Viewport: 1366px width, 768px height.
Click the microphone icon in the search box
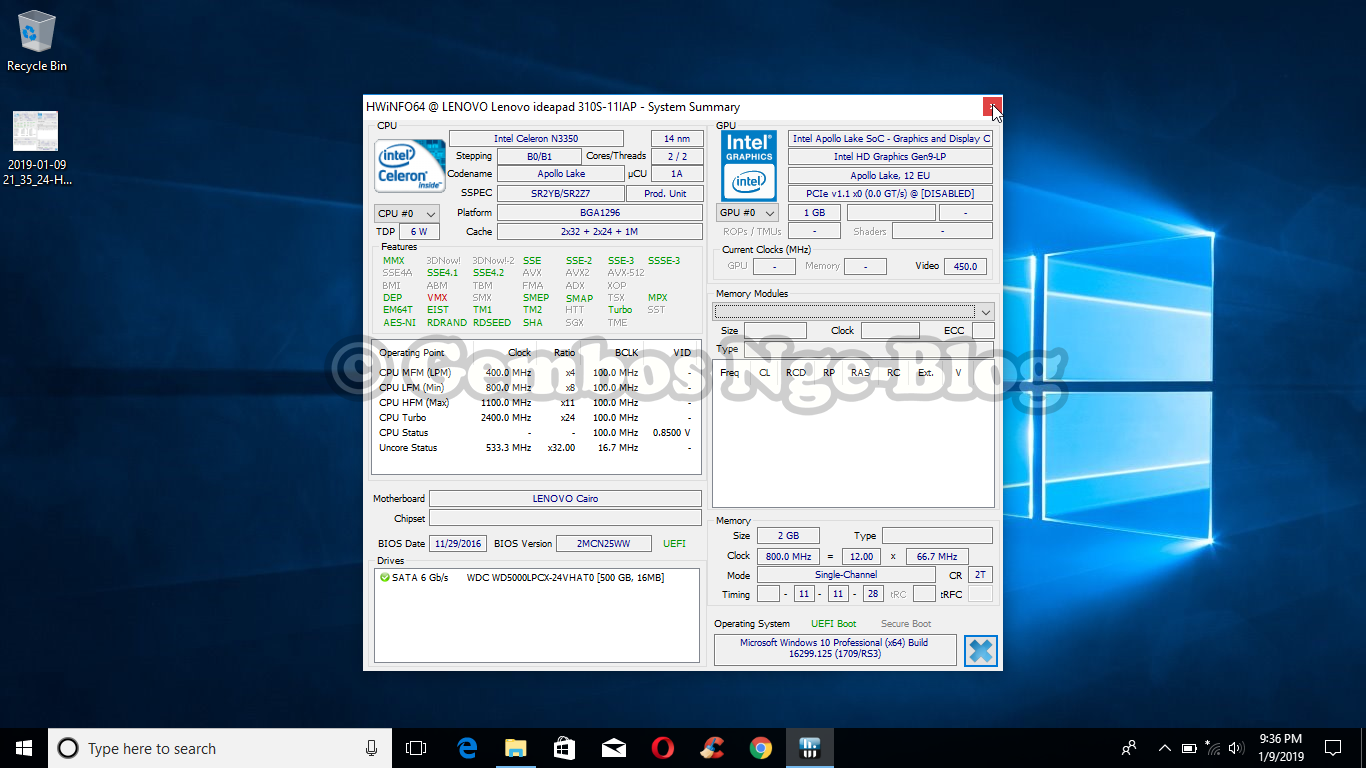tap(371, 748)
